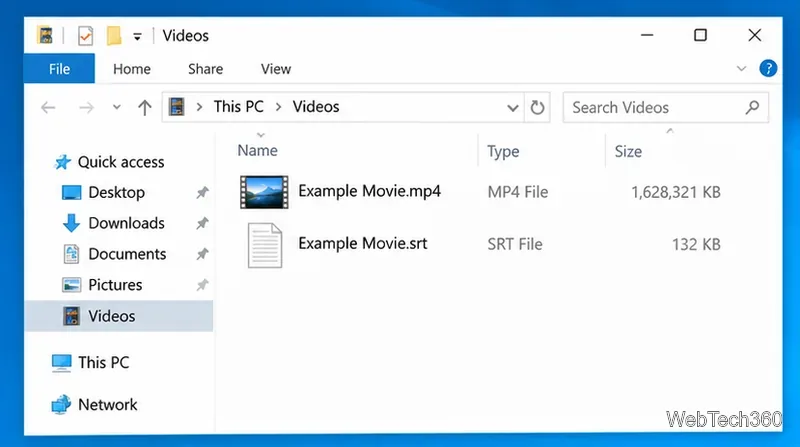
Task: Open the recent locations dropdown arrow
Action: pos(117,107)
